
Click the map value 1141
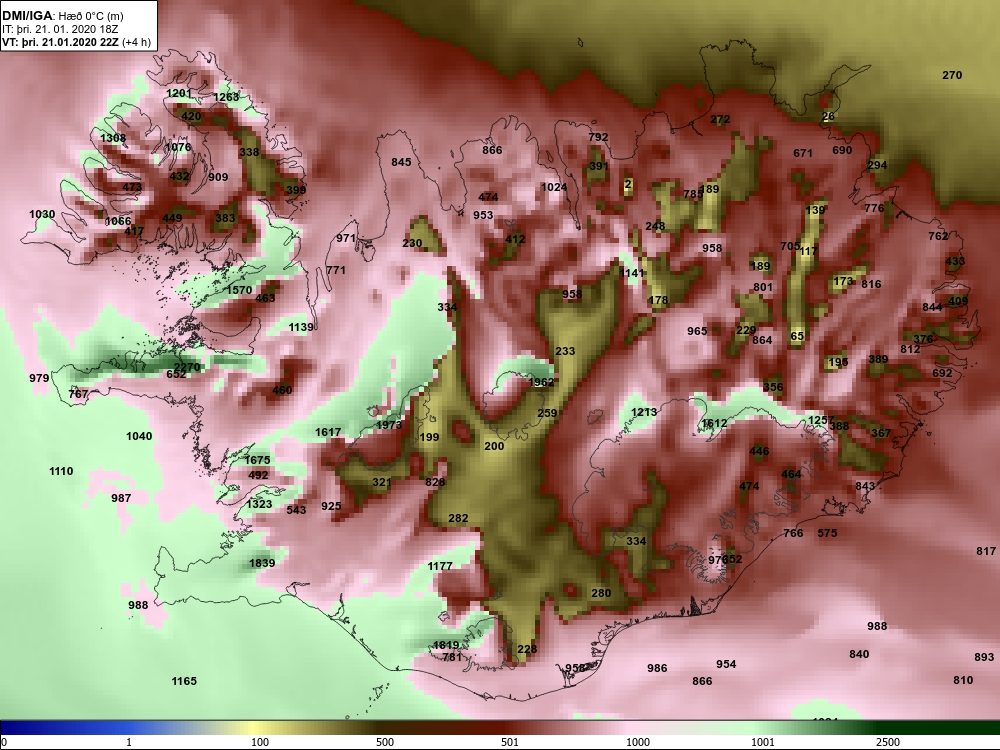[x=633, y=272]
